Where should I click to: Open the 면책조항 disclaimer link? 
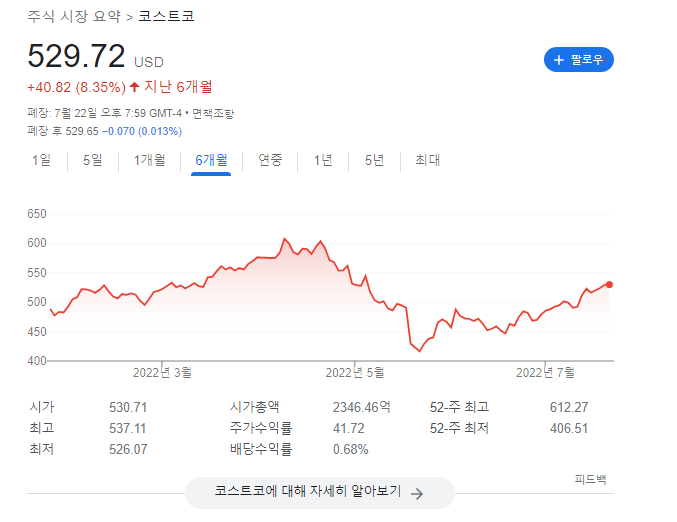click(213, 114)
